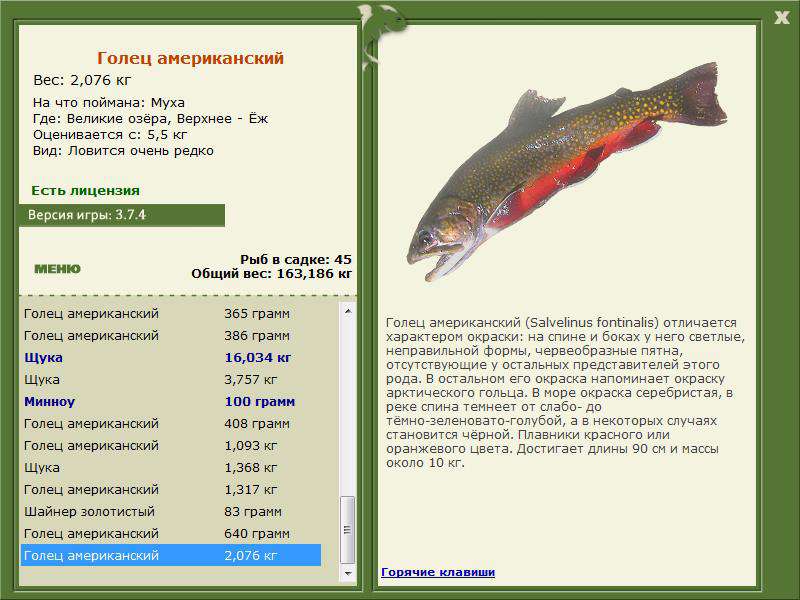Image resolution: width=800 pixels, height=600 pixels.
Task: Select highlighted Голец американский 2,076 кг row
Action: pos(171,555)
